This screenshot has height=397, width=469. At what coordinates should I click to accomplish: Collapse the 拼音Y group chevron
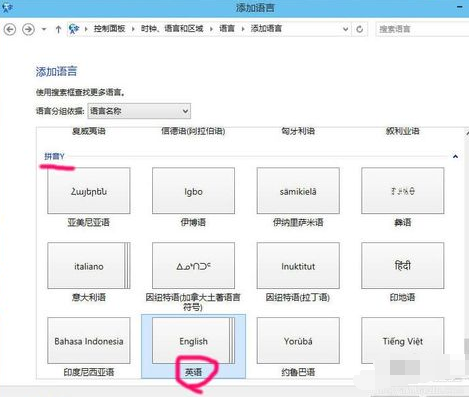tap(455, 156)
